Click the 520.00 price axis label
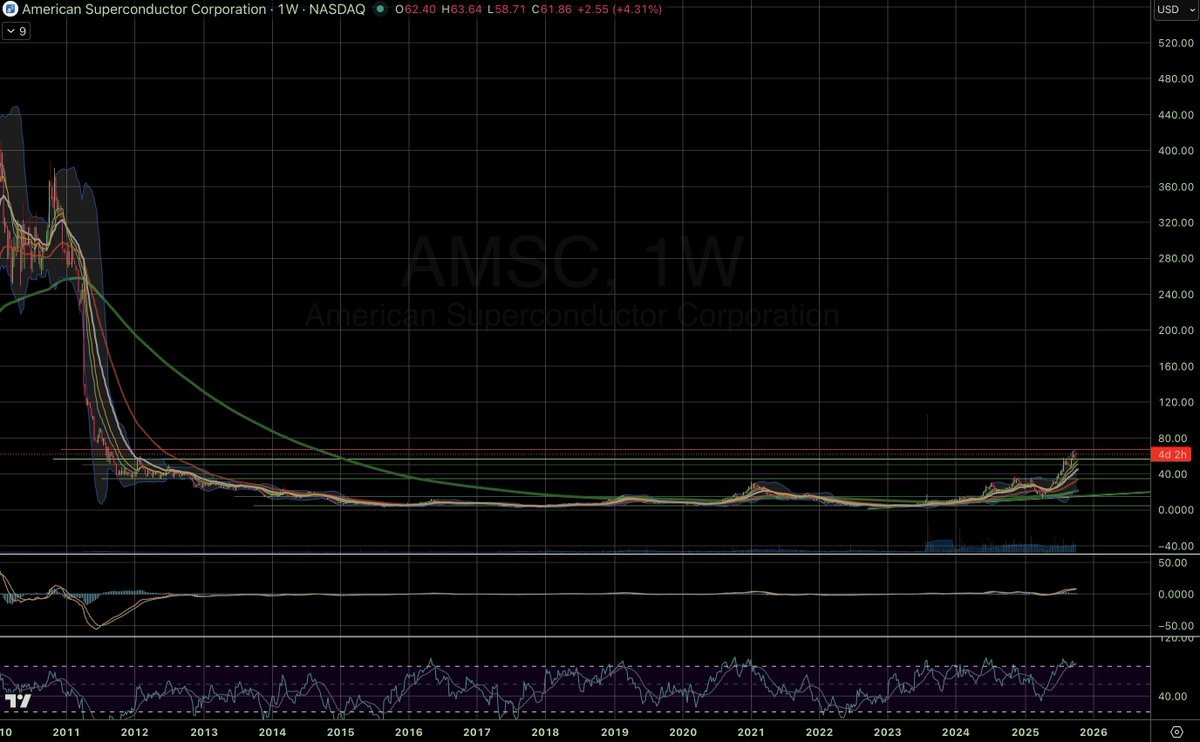The height and width of the screenshot is (742, 1200). [1176, 43]
